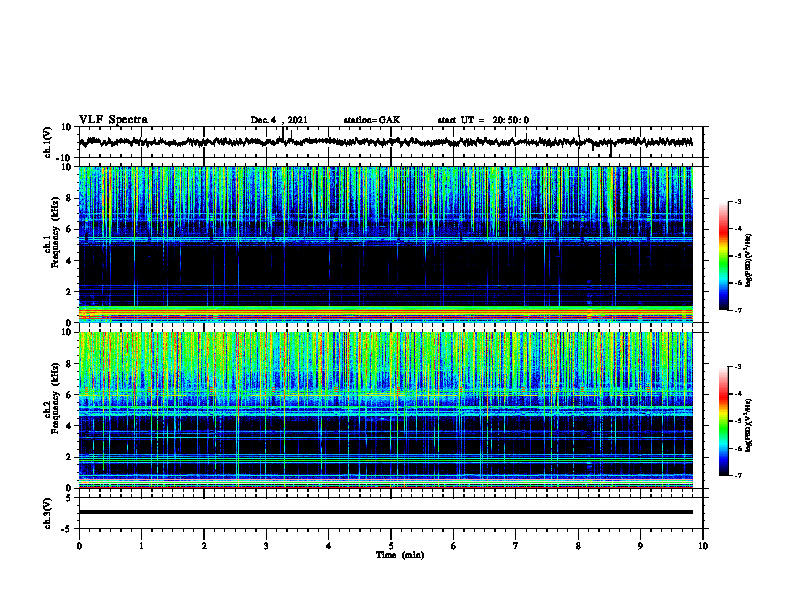The height and width of the screenshot is (612, 792).
Task: Click time axis tick label "9"
Action: point(640,546)
